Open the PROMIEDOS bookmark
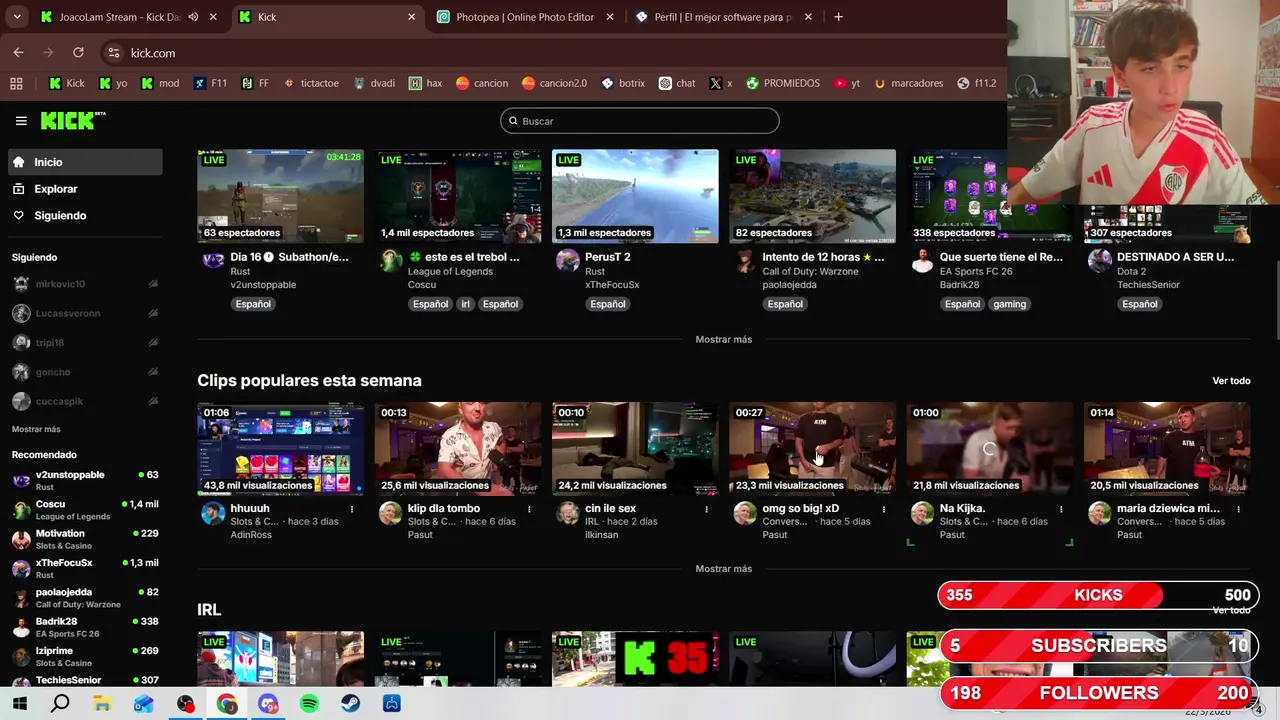The width and height of the screenshot is (1280, 720). coord(782,83)
